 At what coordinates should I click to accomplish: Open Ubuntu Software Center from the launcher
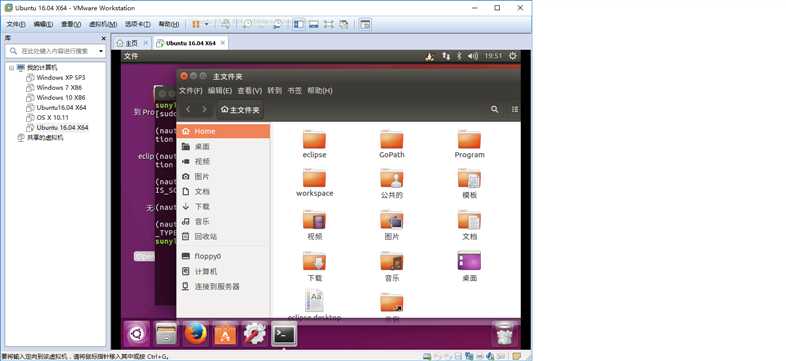[x=225, y=334]
